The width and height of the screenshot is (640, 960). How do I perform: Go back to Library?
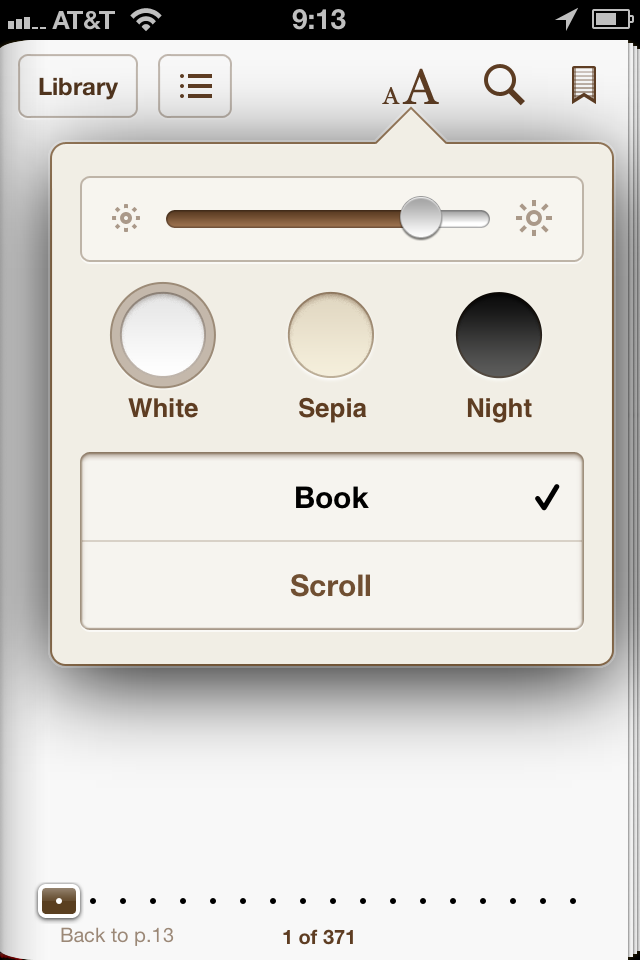pyautogui.click(x=78, y=86)
